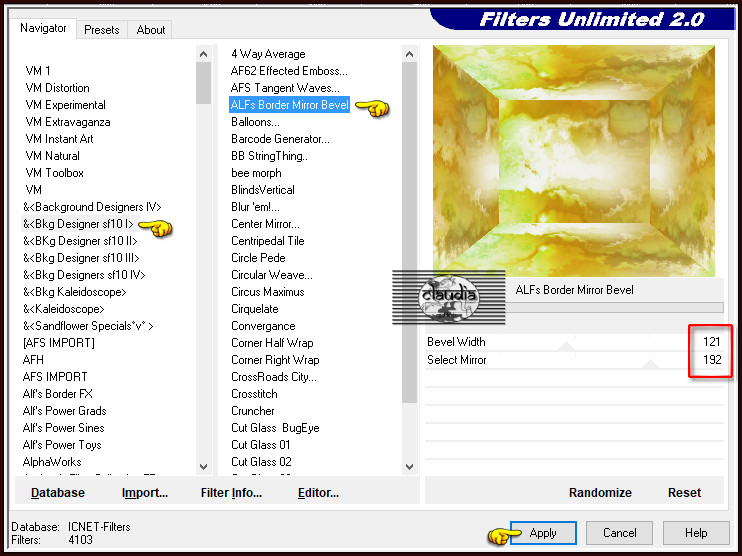Click the Randomize button
Image resolution: width=742 pixels, height=556 pixels.
click(x=600, y=493)
